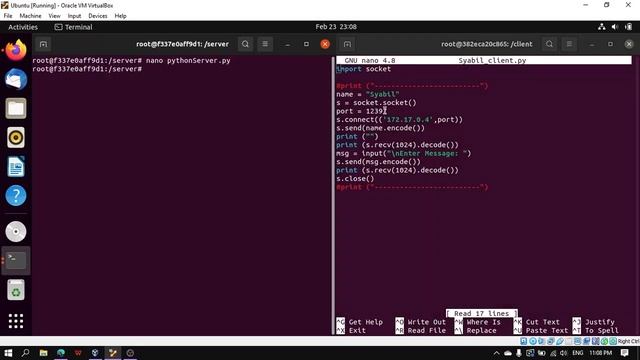Click the s.close() line in nano
Image resolution: width=640 pixels, height=360 pixels.
click(x=355, y=179)
